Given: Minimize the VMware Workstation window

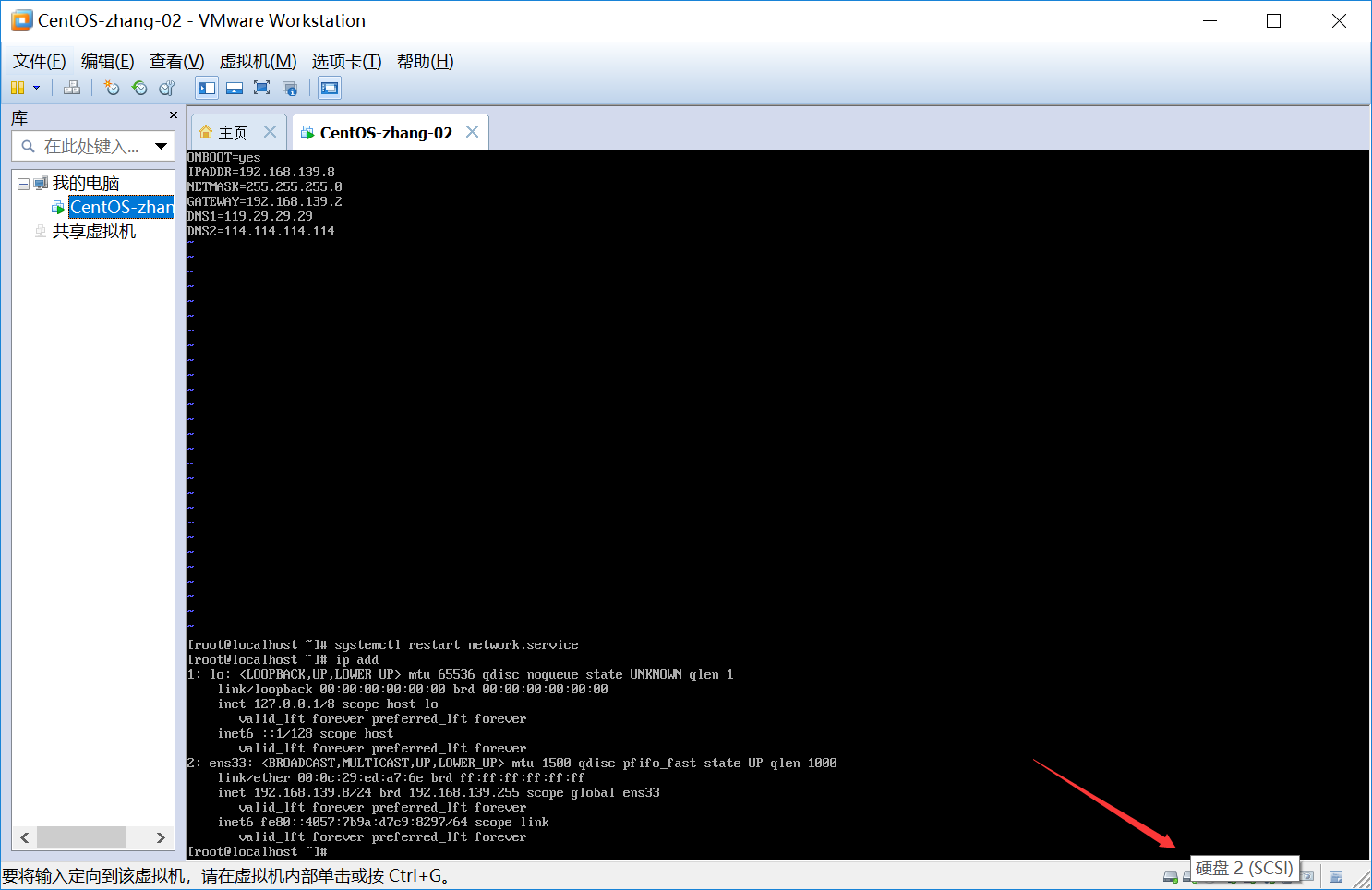Looking at the screenshot, I should (x=1210, y=20).
